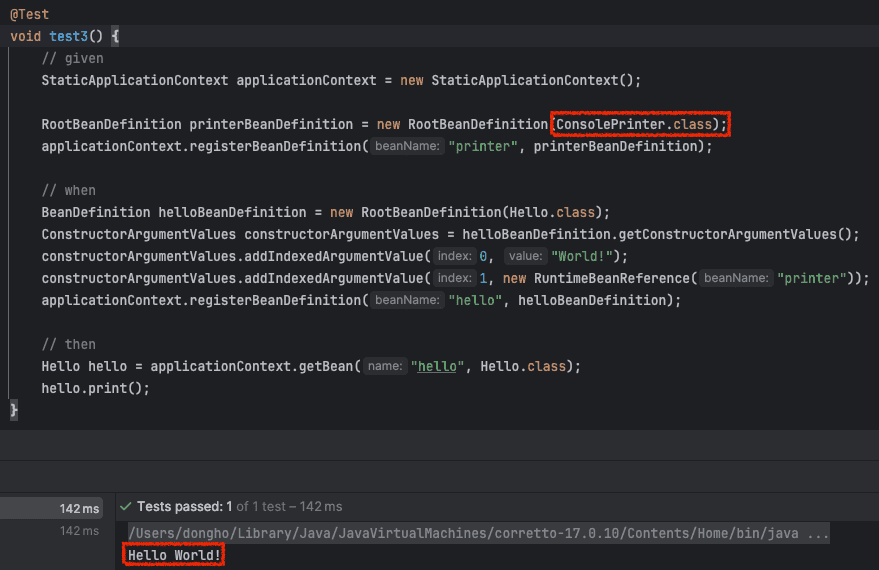Click the "World!" string literal

click(x=581, y=257)
